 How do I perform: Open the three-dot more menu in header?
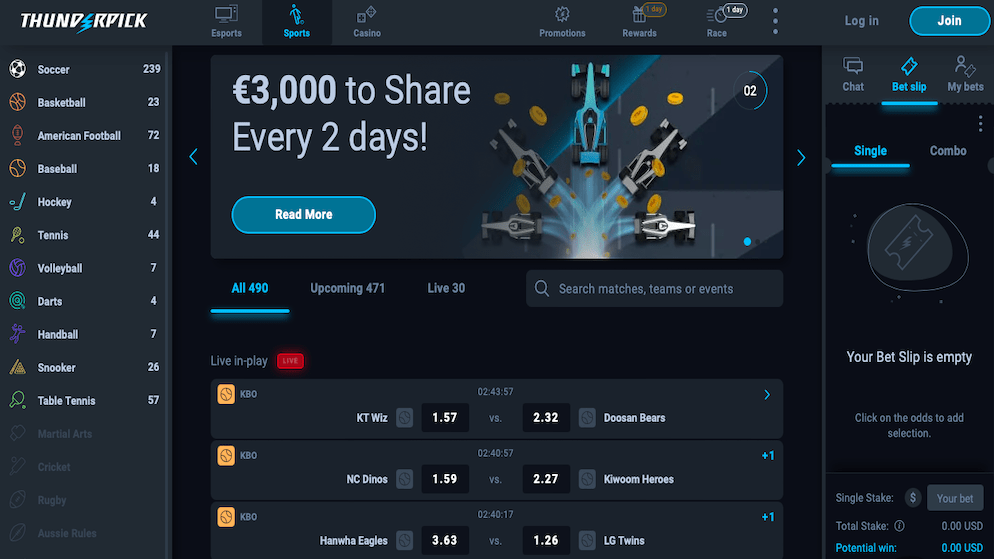click(x=775, y=21)
